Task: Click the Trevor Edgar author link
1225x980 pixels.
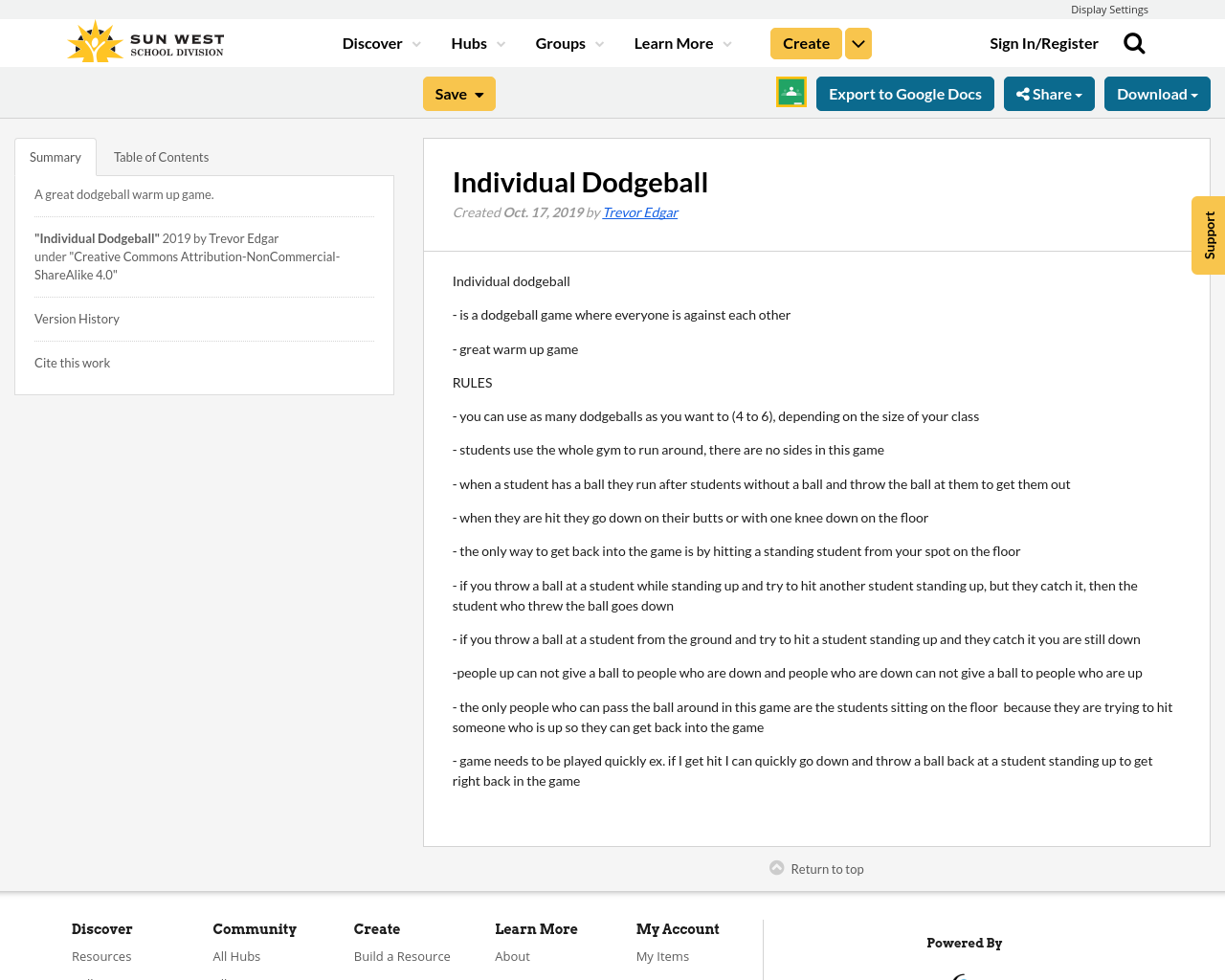Action: point(639,211)
